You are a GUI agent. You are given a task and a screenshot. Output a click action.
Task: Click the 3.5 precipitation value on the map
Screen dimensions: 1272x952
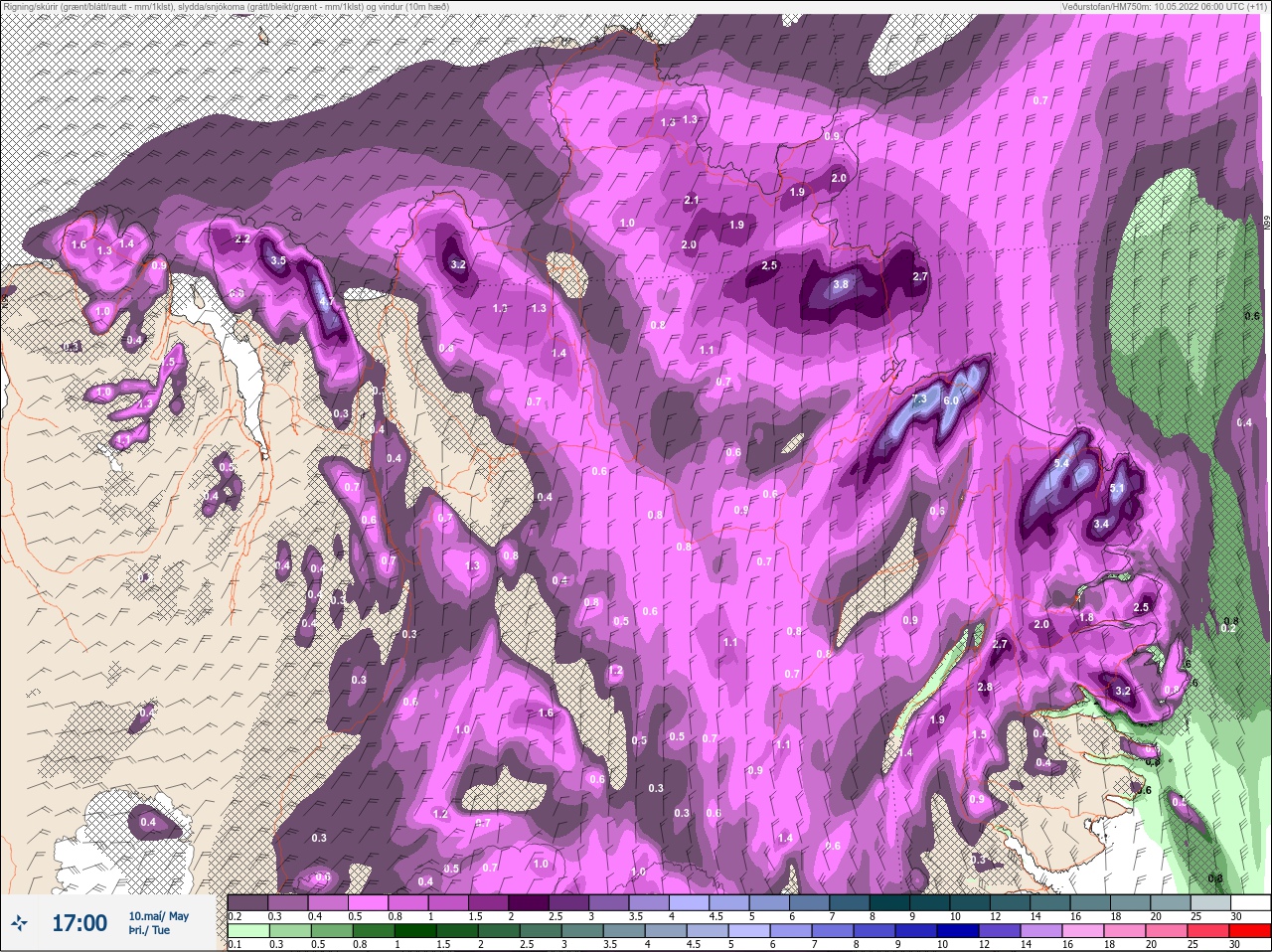coord(278,260)
